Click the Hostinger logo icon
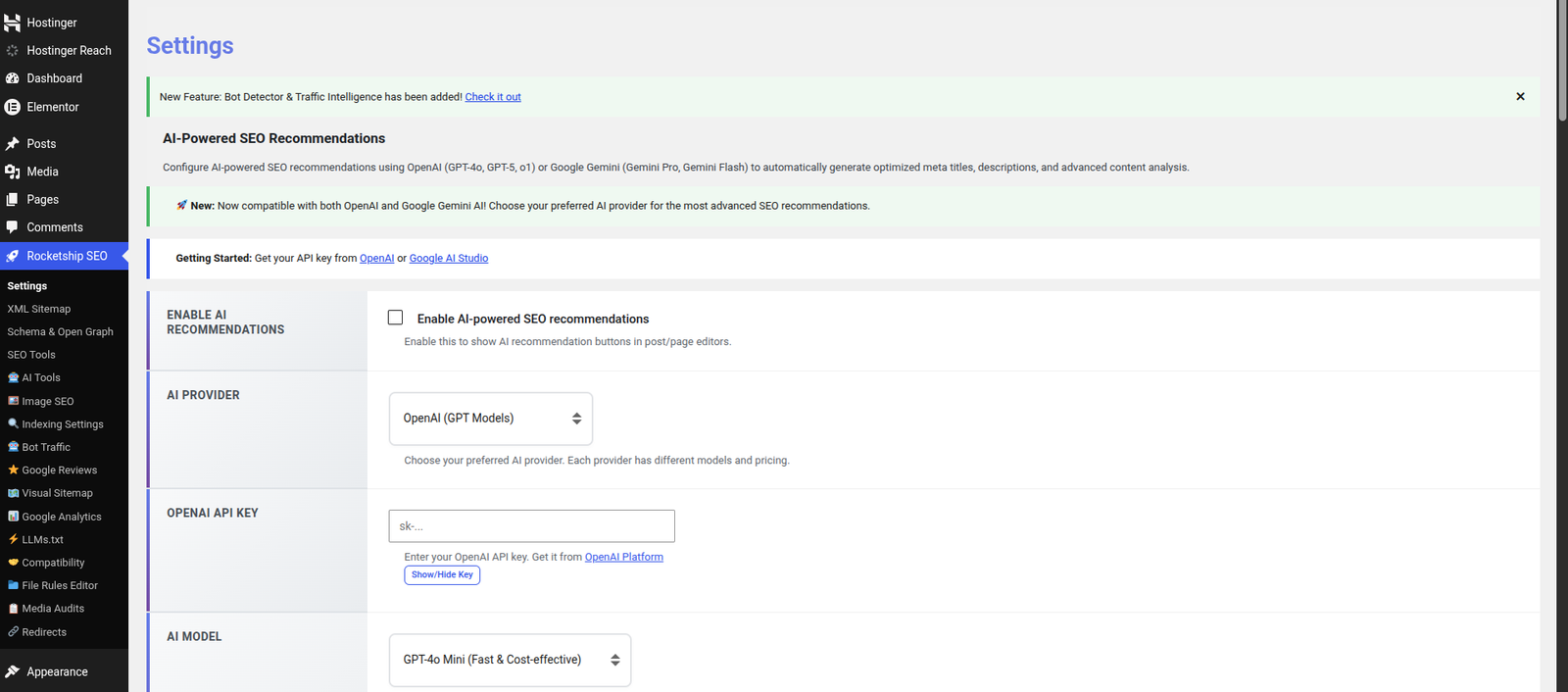Viewport: 1568px width, 692px height. (x=12, y=23)
